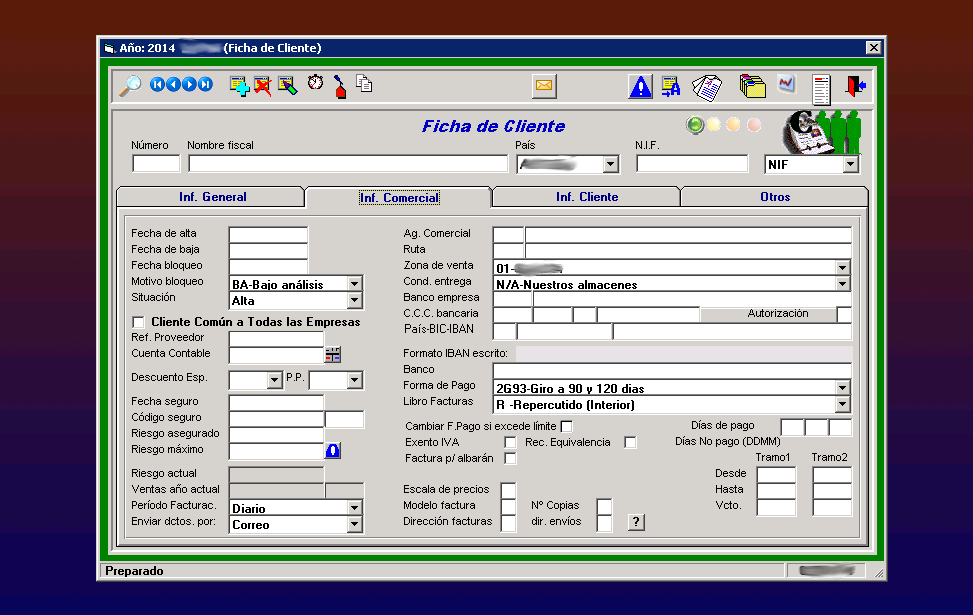Click the Tramo1 Desde field
The height and width of the screenshot is (615, 973).
pos(776,475)
